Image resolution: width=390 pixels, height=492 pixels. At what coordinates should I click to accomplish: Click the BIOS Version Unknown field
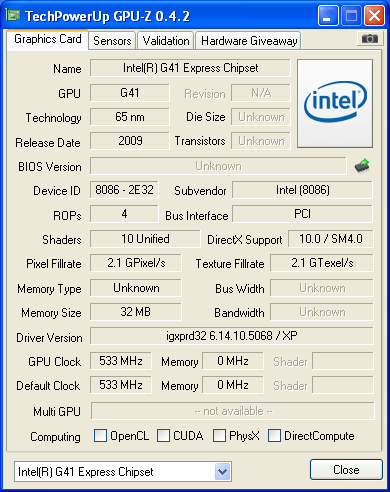[x=218, y=166]
